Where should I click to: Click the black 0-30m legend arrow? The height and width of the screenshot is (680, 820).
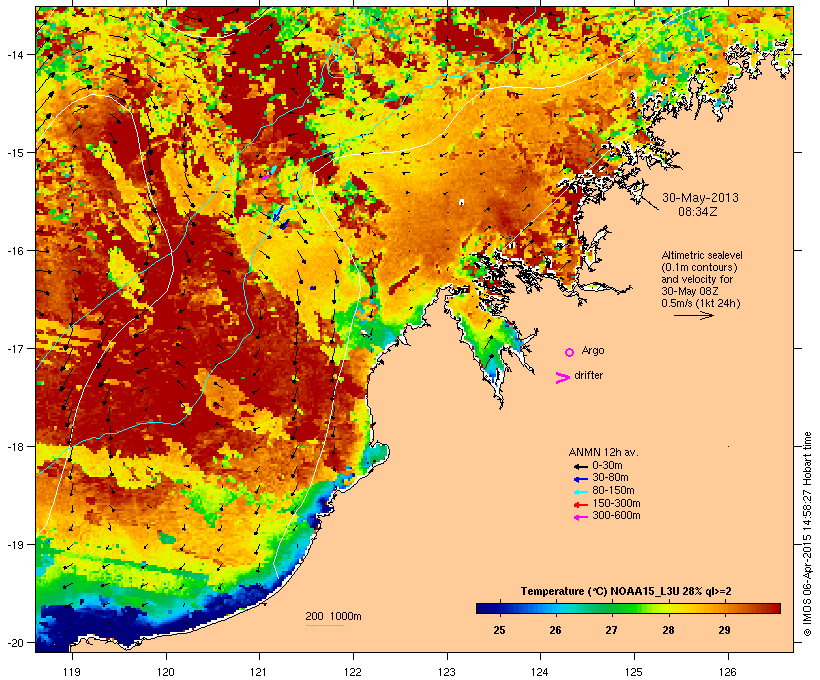(580, 467)
